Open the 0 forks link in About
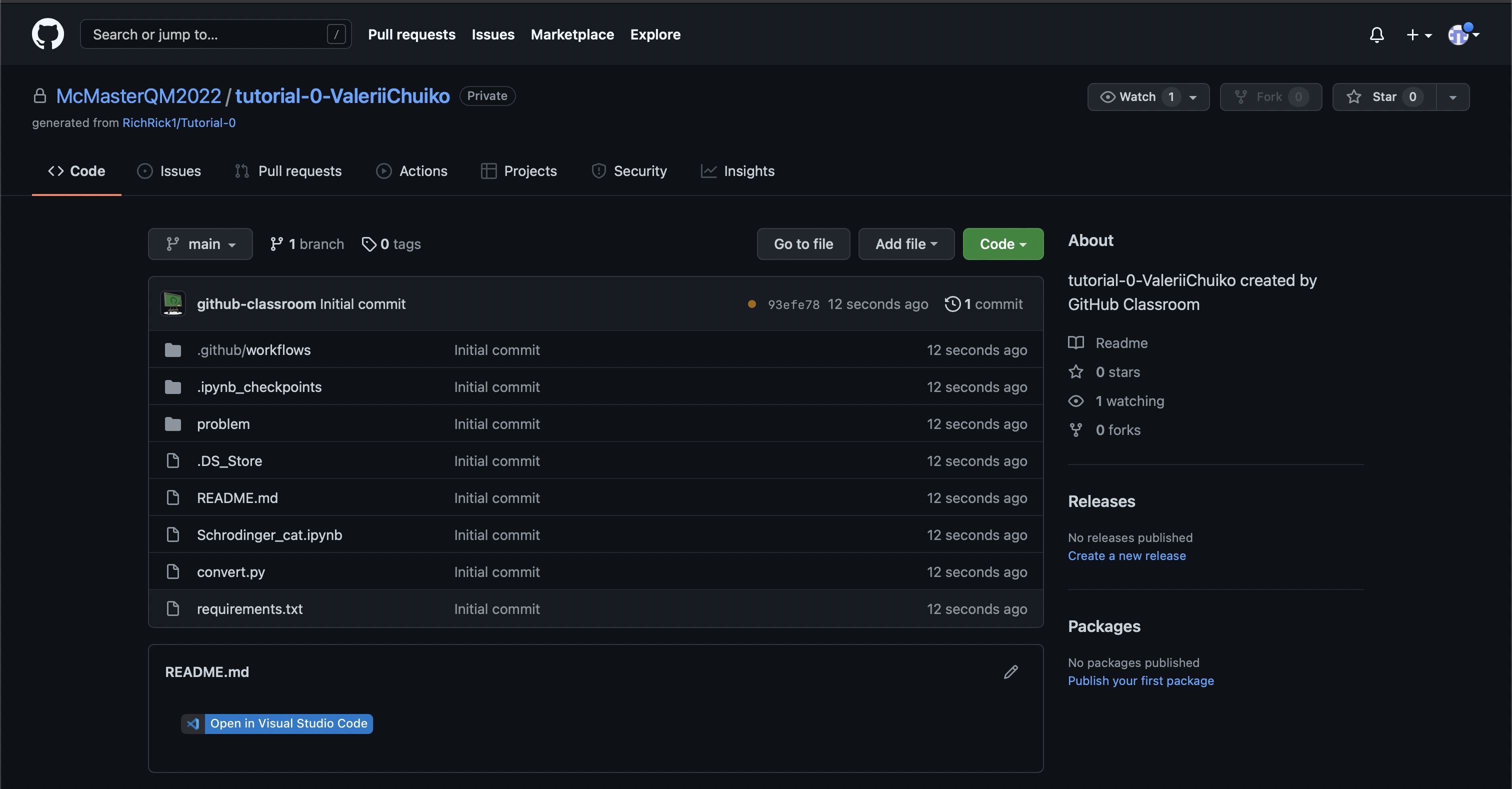This screenshot has width=1512, height=789. 1104,429
